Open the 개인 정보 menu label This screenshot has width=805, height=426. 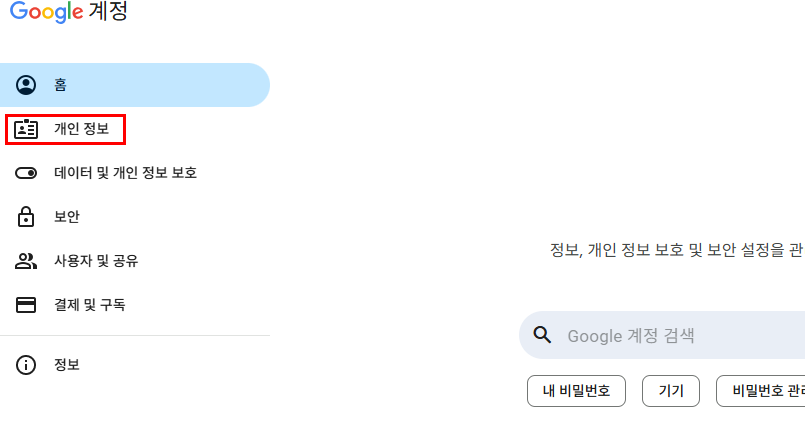point(81,129)
